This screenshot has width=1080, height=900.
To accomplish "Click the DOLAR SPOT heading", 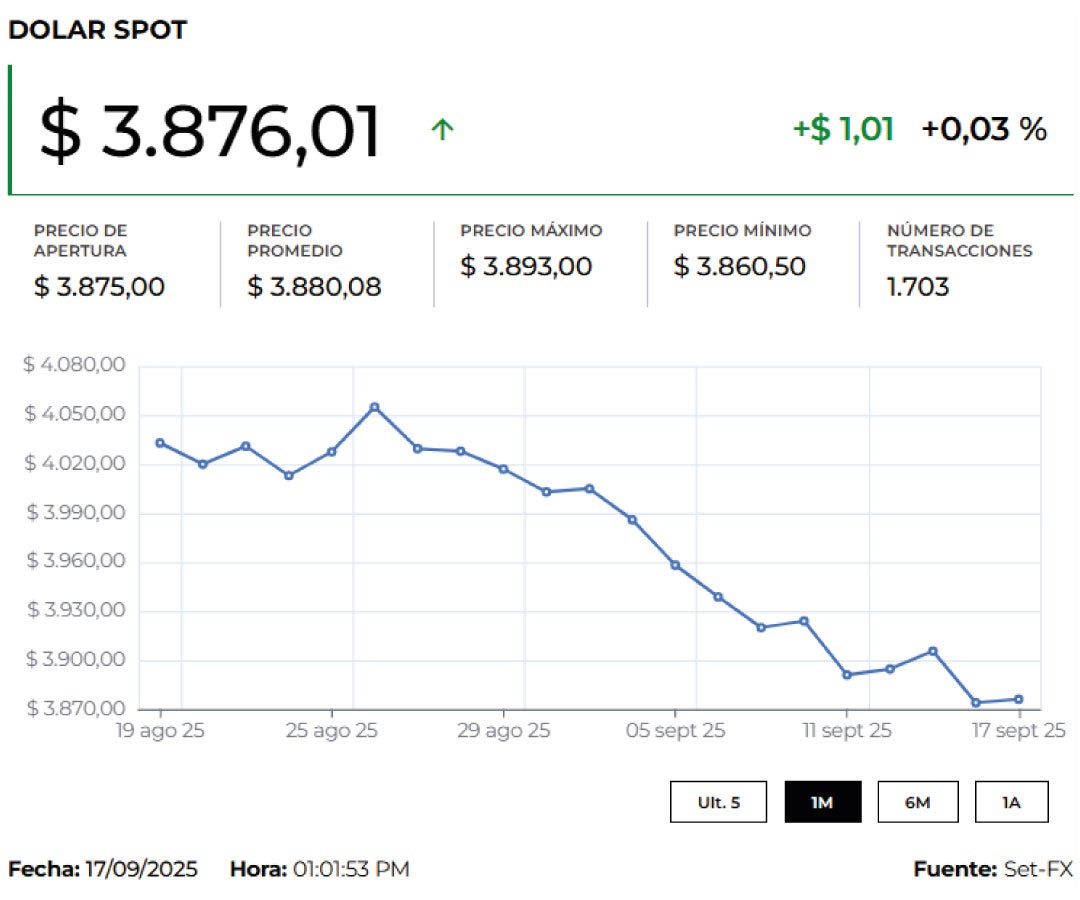I will [x=97, y=30].
